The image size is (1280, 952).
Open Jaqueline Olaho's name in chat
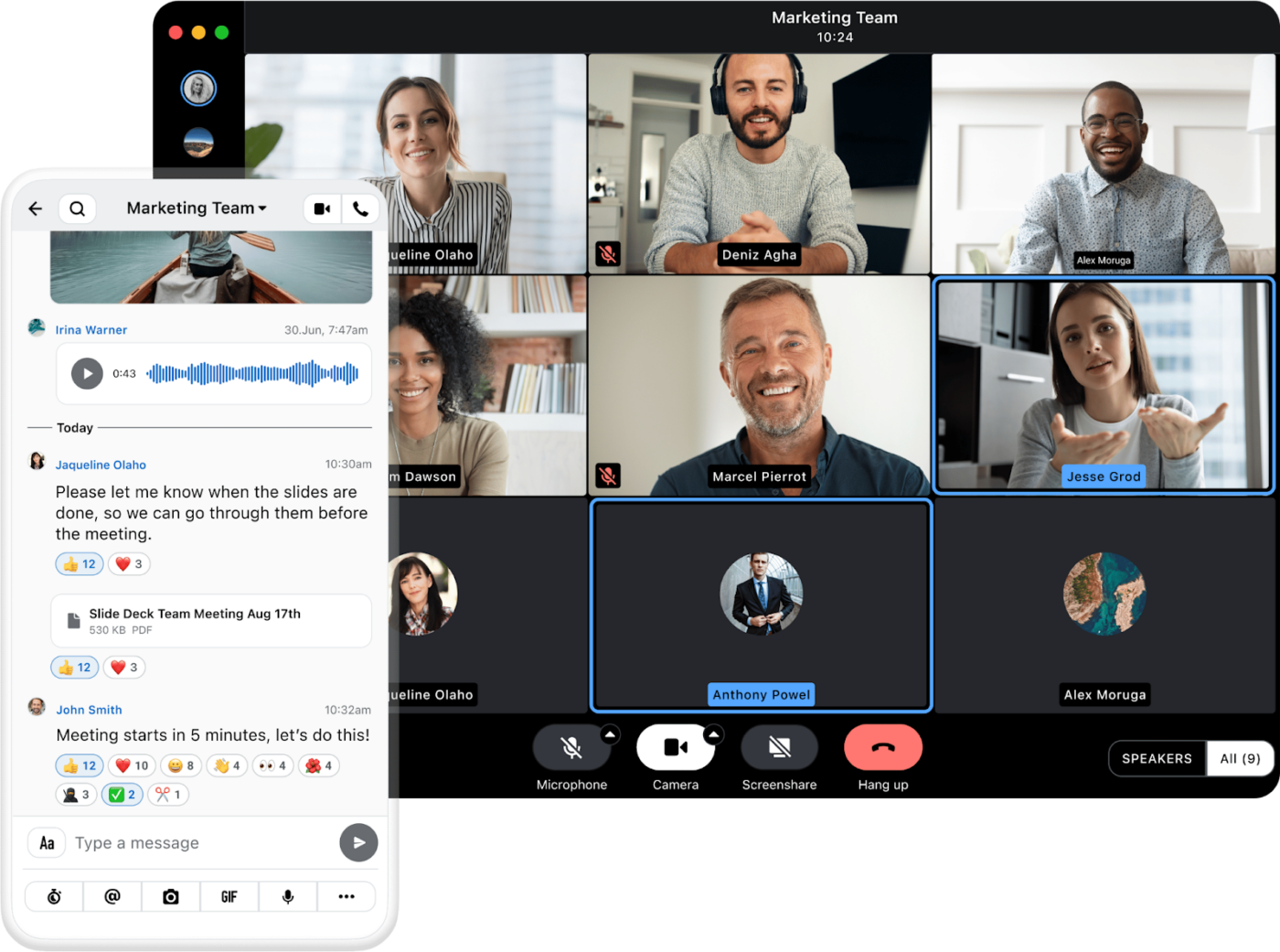101,465
